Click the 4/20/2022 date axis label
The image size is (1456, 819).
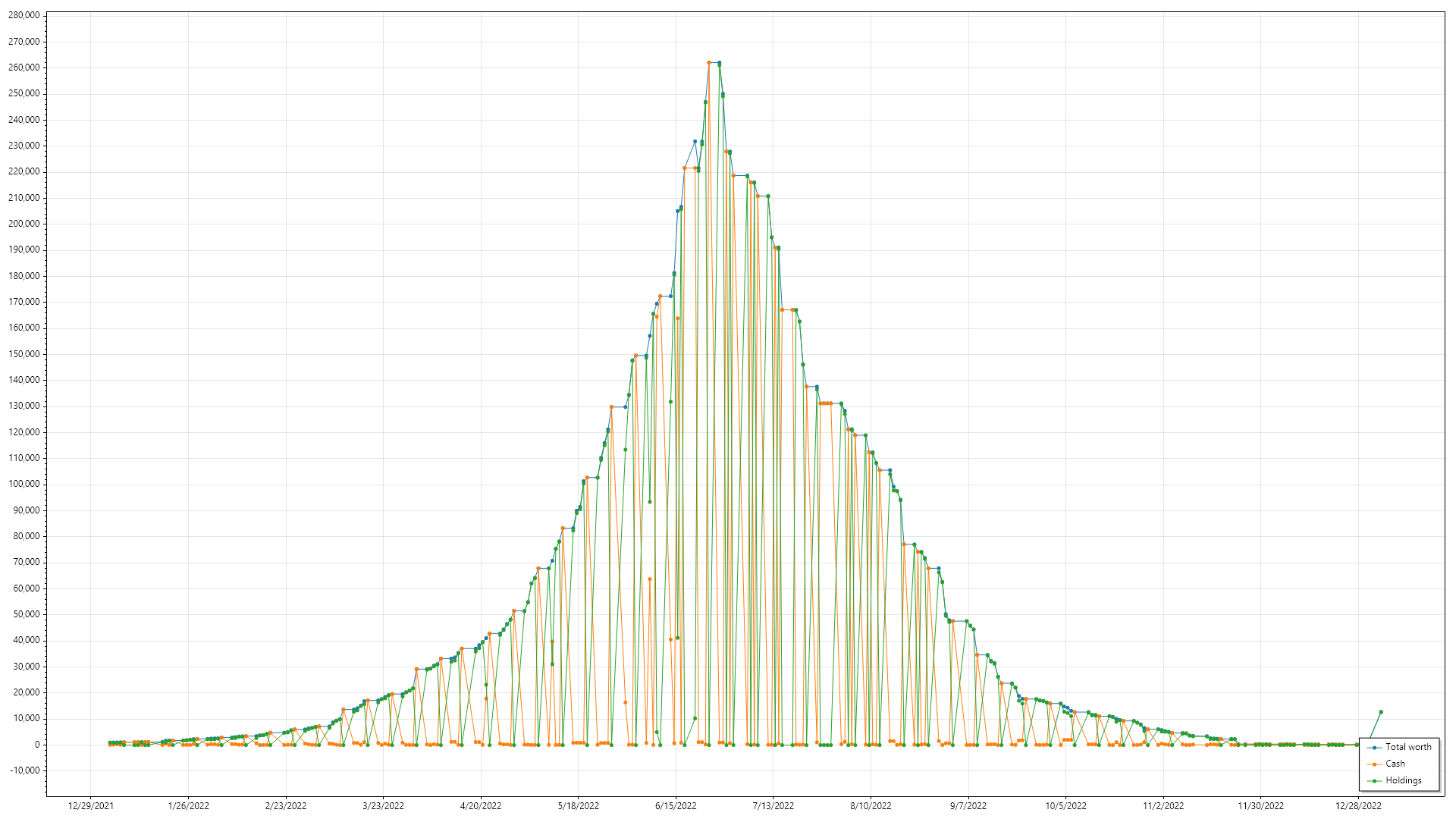481,806
